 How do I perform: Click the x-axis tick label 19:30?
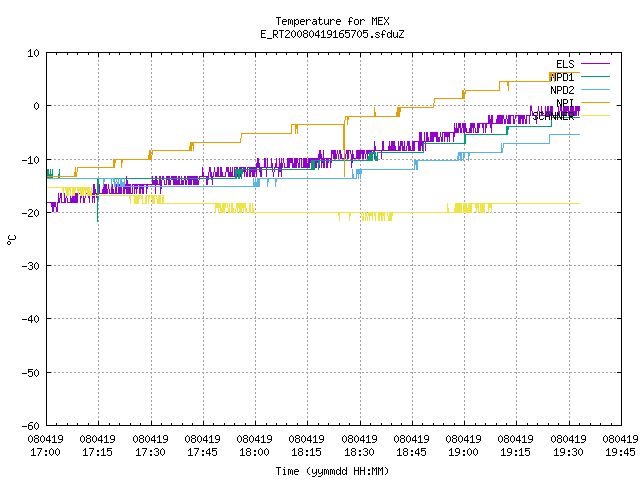[x=568, y=452]
